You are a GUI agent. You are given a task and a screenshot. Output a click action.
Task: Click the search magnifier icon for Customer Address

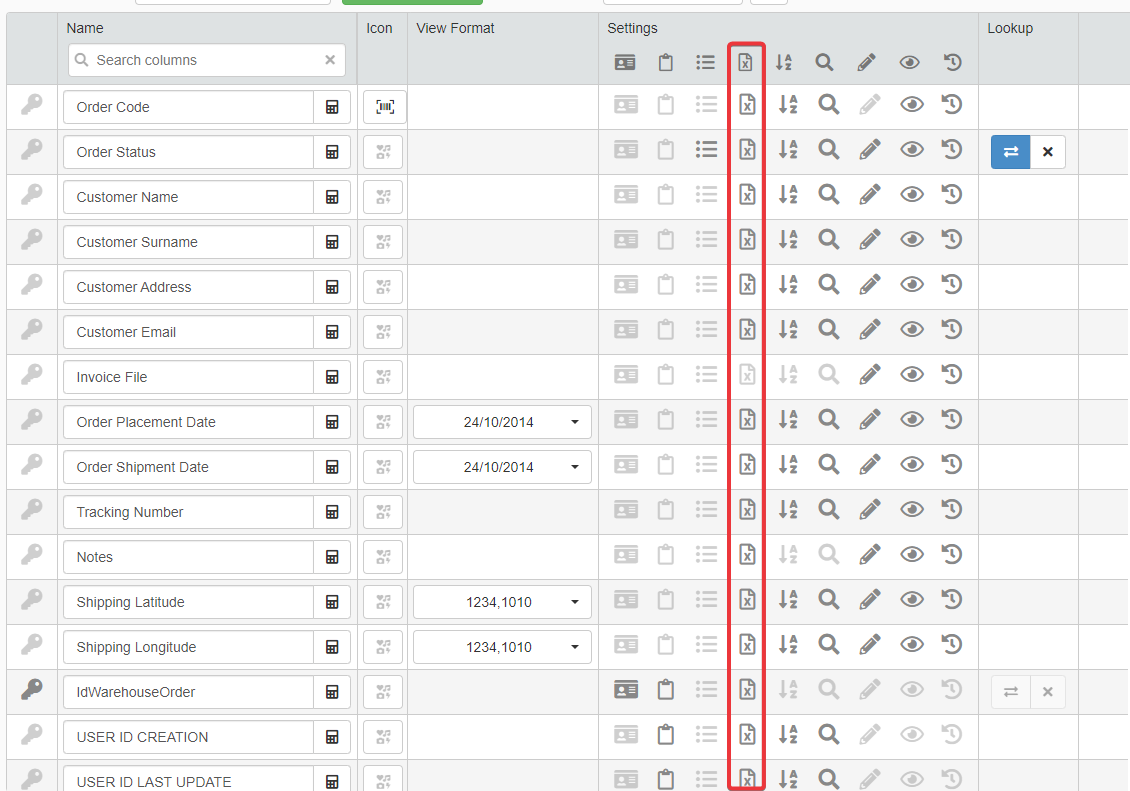[x=828, y=285]
